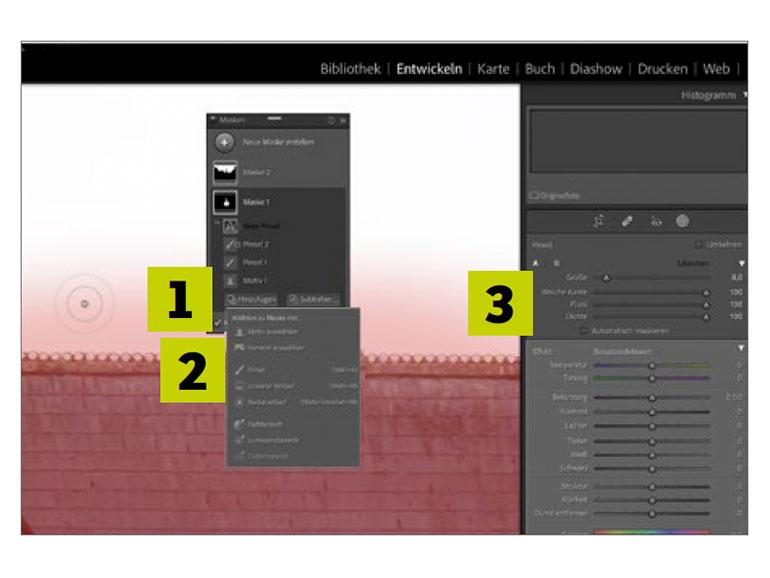Open the Web module

coord(716,69)
